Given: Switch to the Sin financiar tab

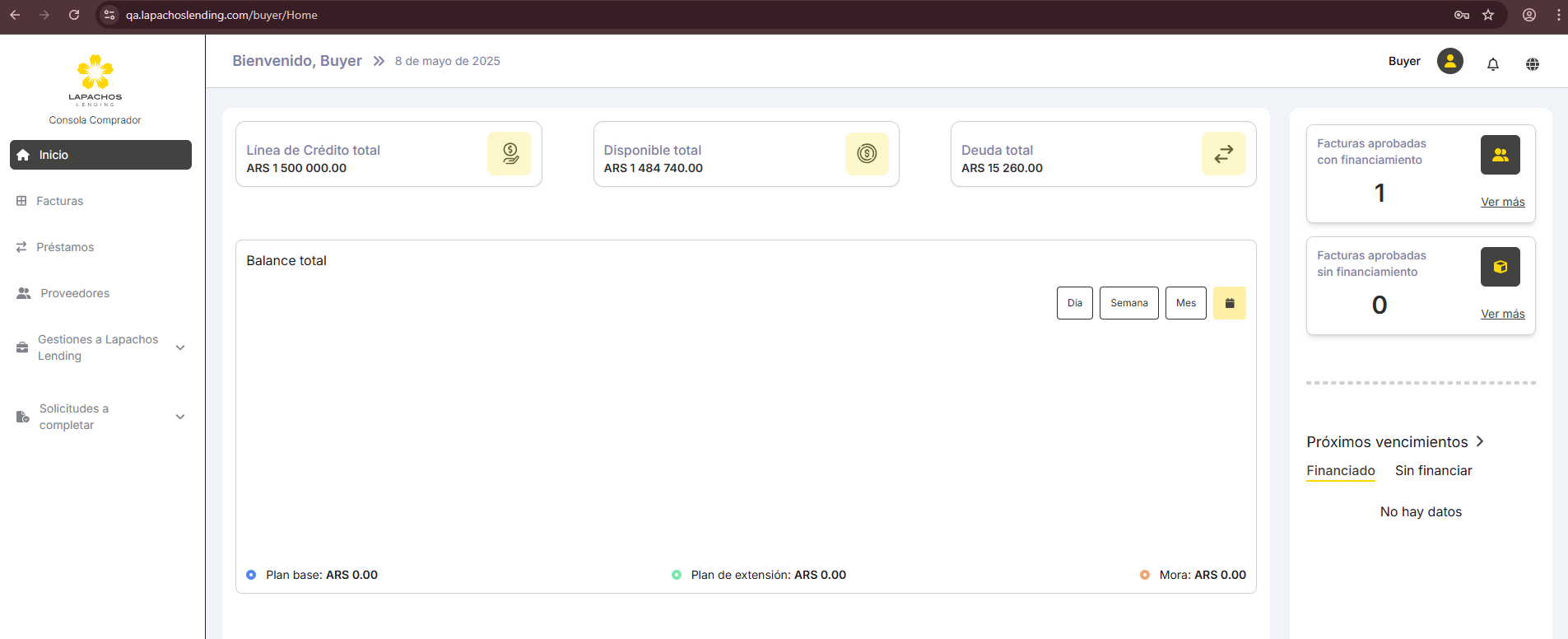Looking at the screenshot, I should 1433,470.
